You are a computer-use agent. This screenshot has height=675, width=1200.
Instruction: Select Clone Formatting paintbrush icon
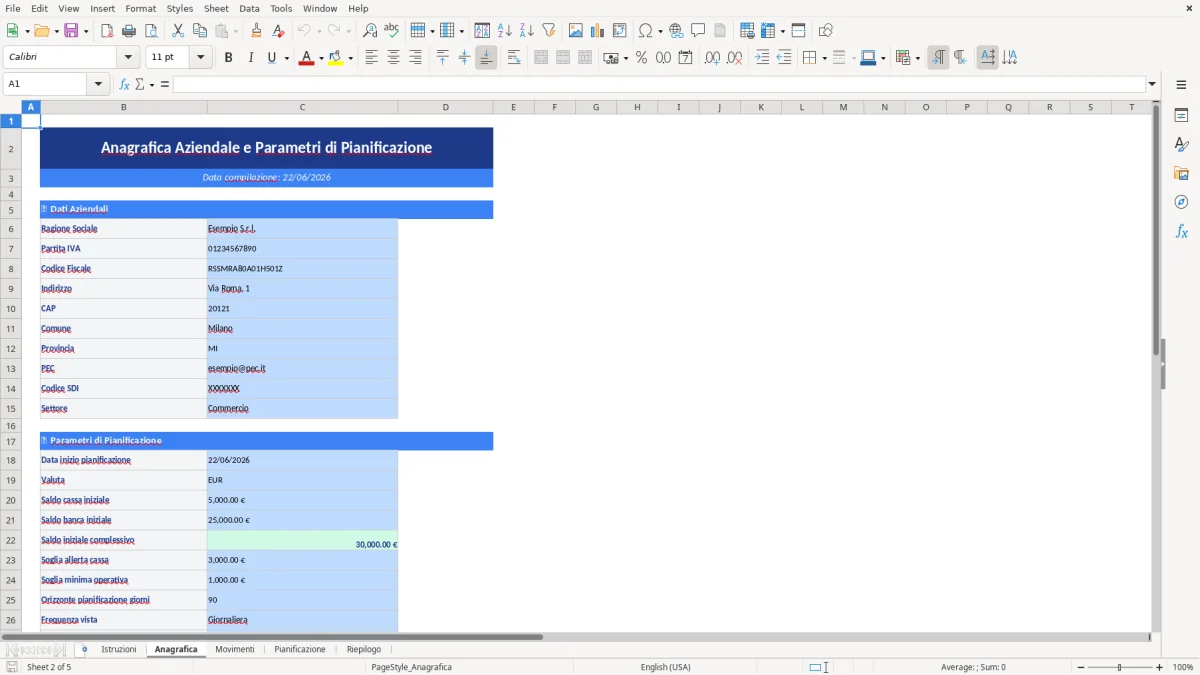[256, 31]
